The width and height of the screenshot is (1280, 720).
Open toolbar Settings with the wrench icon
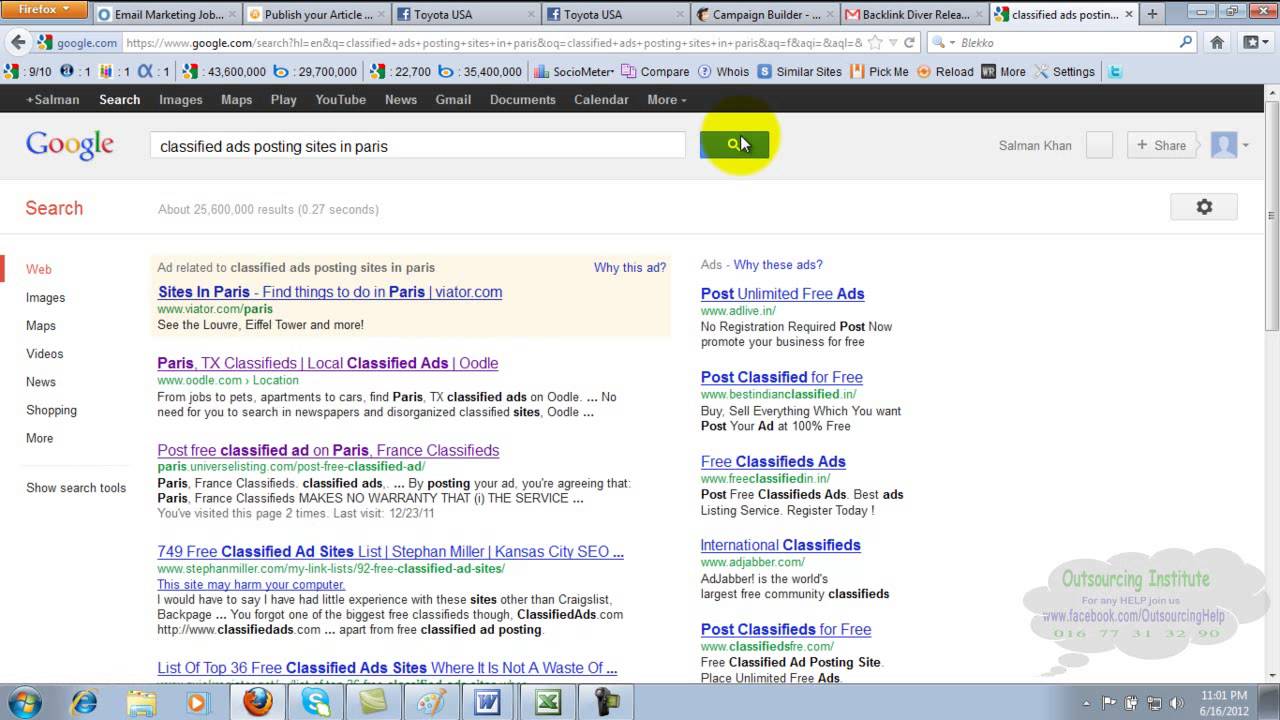click(x=1064, y=72)
